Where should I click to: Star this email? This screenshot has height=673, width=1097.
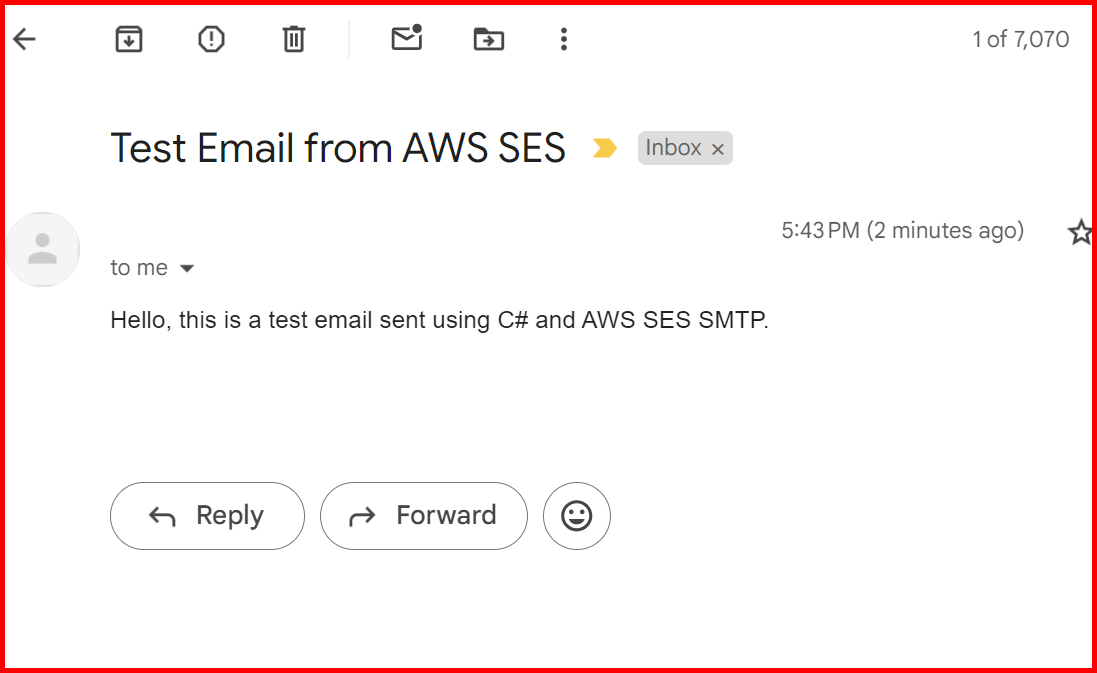click(1080, 231)
